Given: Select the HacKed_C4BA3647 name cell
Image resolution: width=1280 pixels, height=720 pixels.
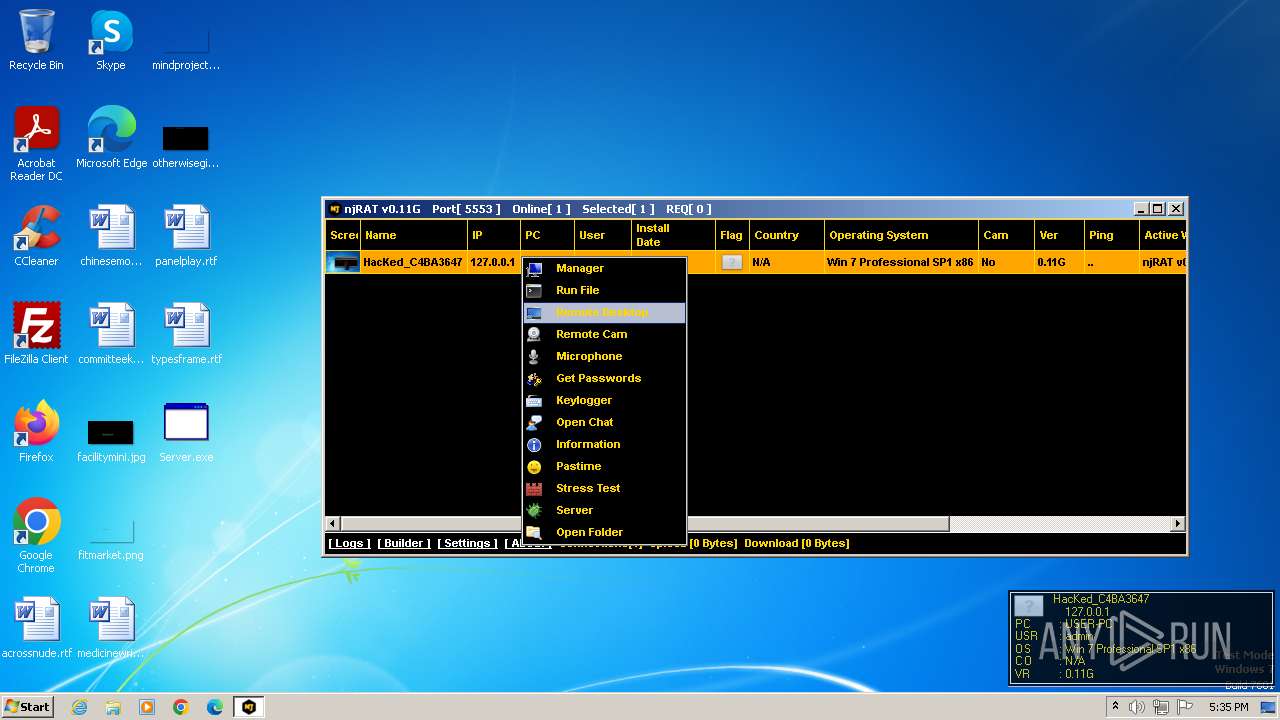Looking at the screenshot, I should [413, 262].
